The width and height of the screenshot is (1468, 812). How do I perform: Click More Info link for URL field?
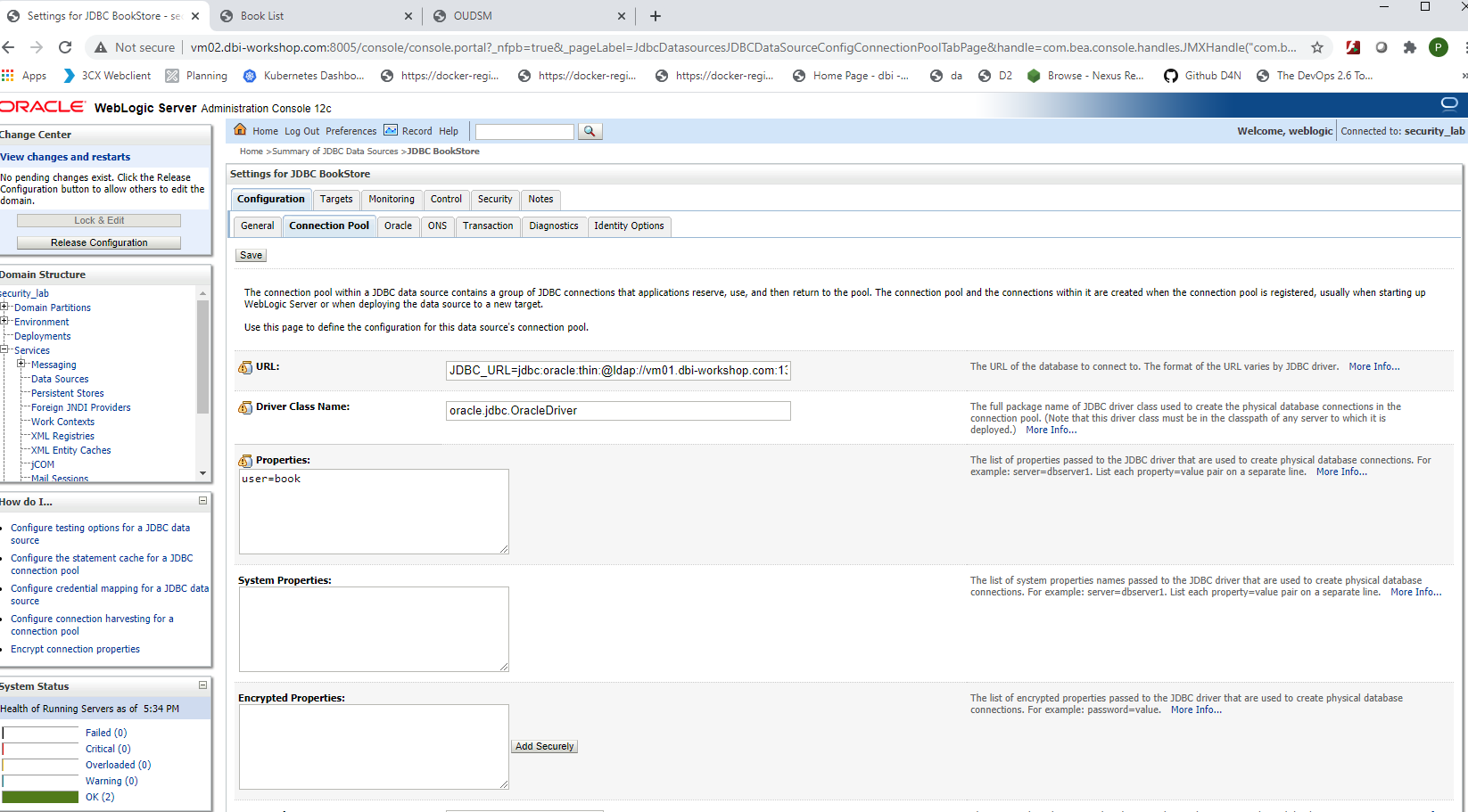coord(1373,367)
